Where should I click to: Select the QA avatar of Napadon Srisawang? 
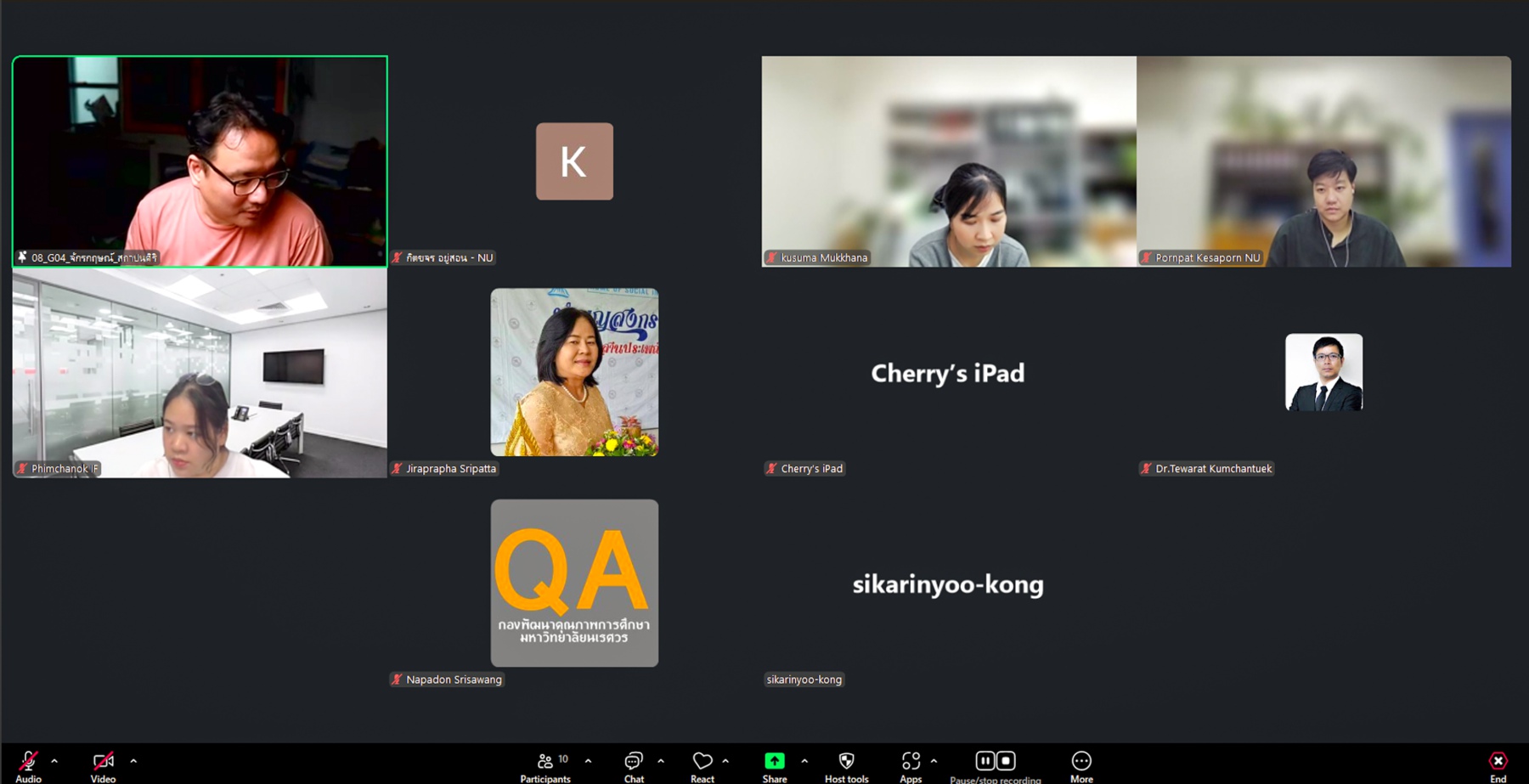[x=574, y=583]
